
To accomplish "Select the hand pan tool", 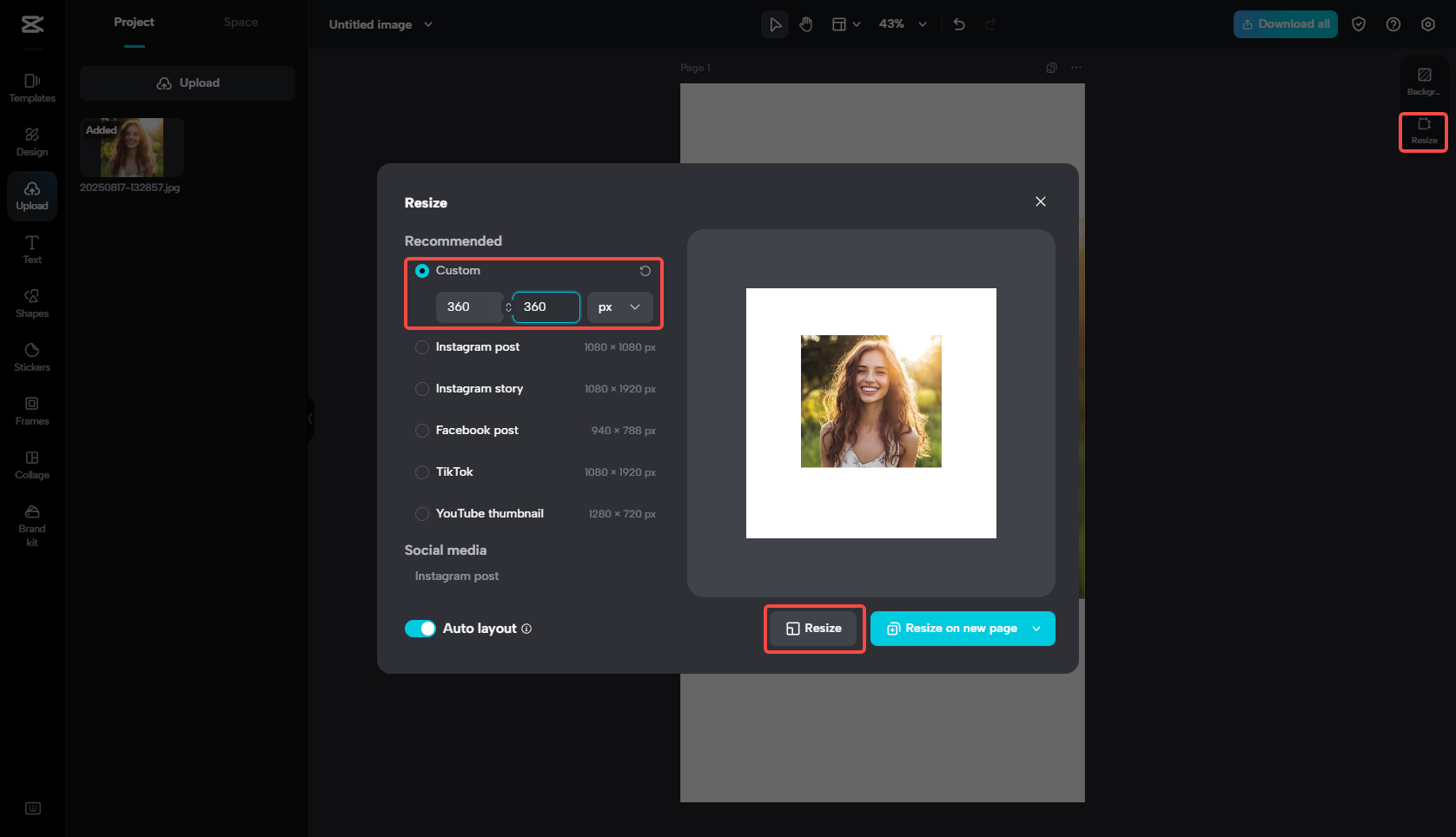I will click(x=806, y=24).
